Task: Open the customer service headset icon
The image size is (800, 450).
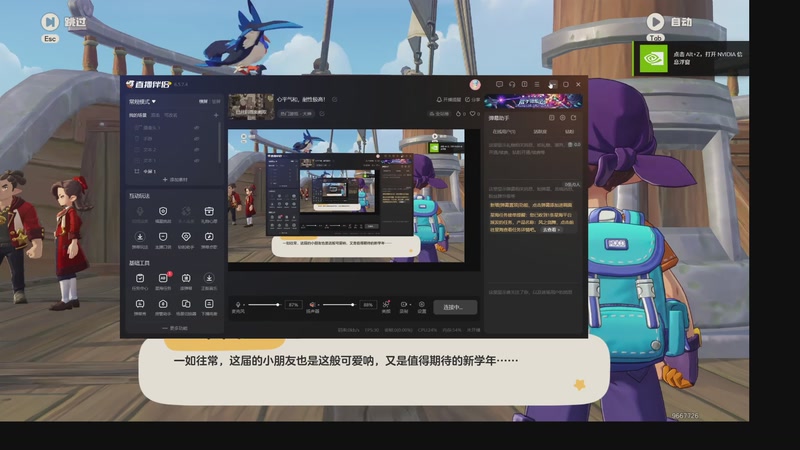Action: click(512, 84)
